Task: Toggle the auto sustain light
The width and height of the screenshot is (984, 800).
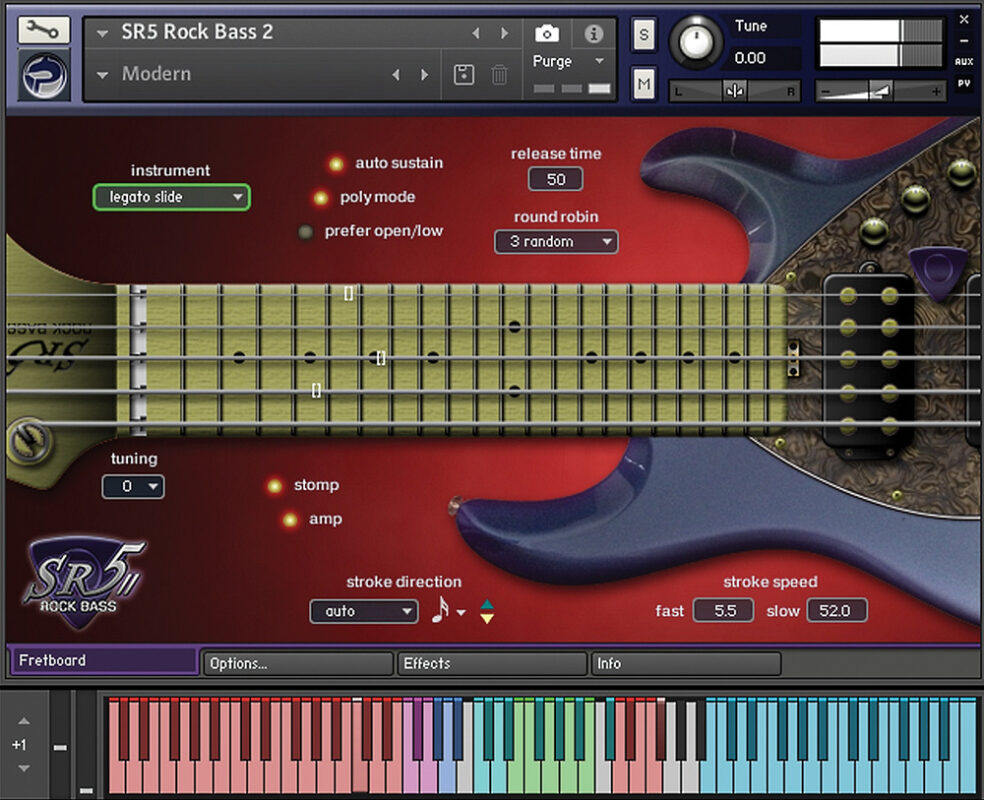Action: [337, 164]
